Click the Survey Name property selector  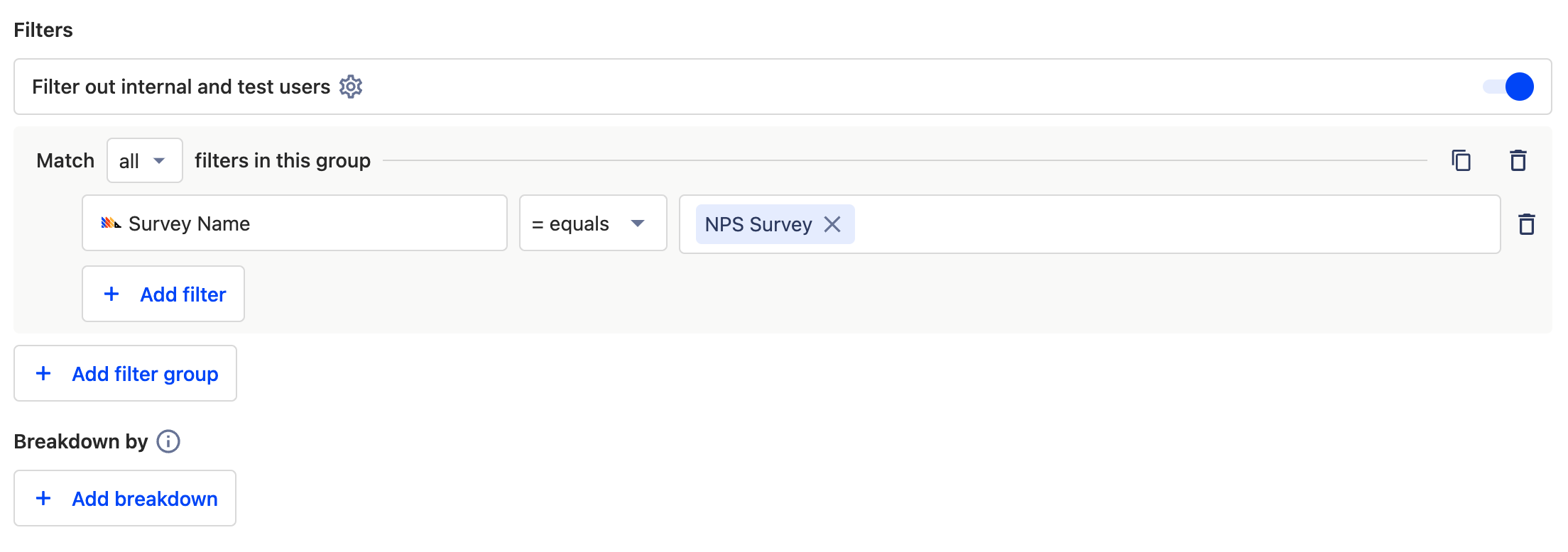pyautogui.click(x=294, y=223)
